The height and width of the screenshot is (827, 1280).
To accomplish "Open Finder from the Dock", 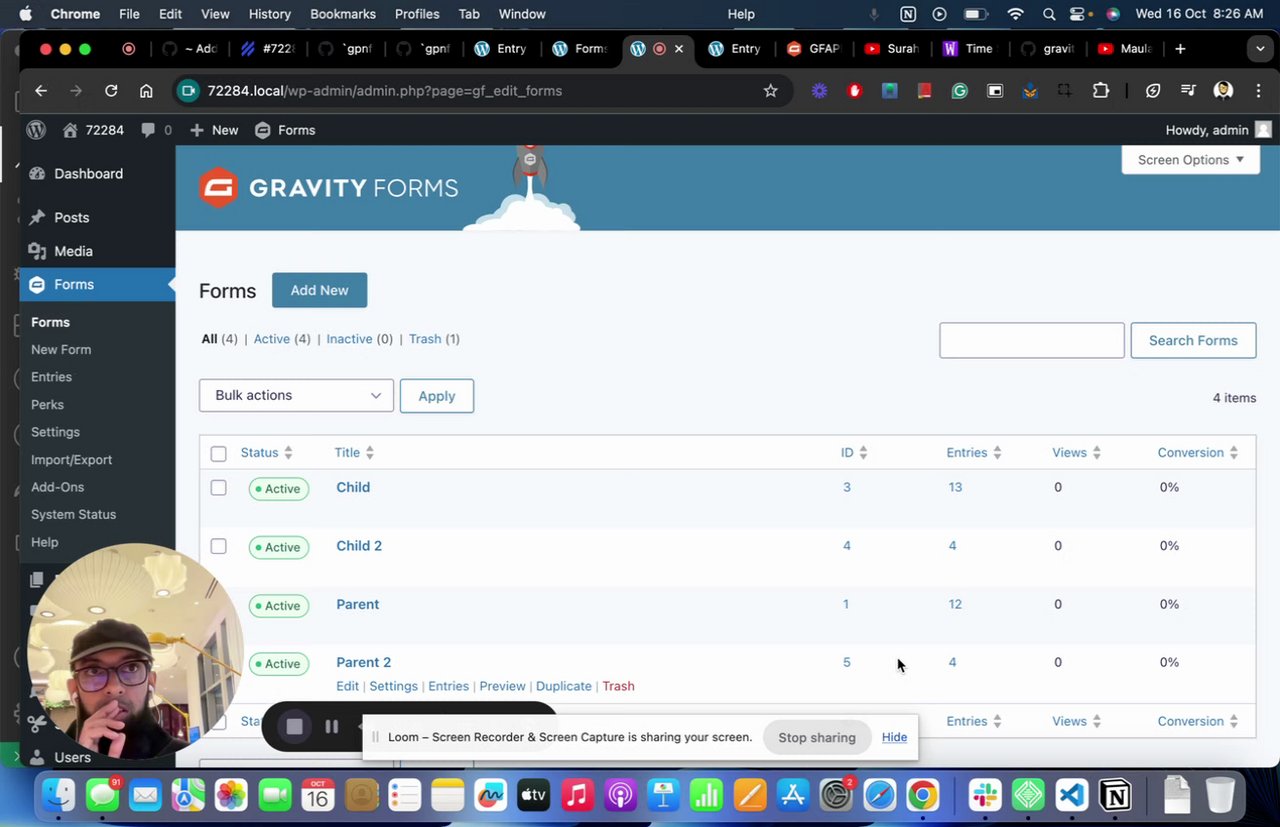I will (59, 796).
